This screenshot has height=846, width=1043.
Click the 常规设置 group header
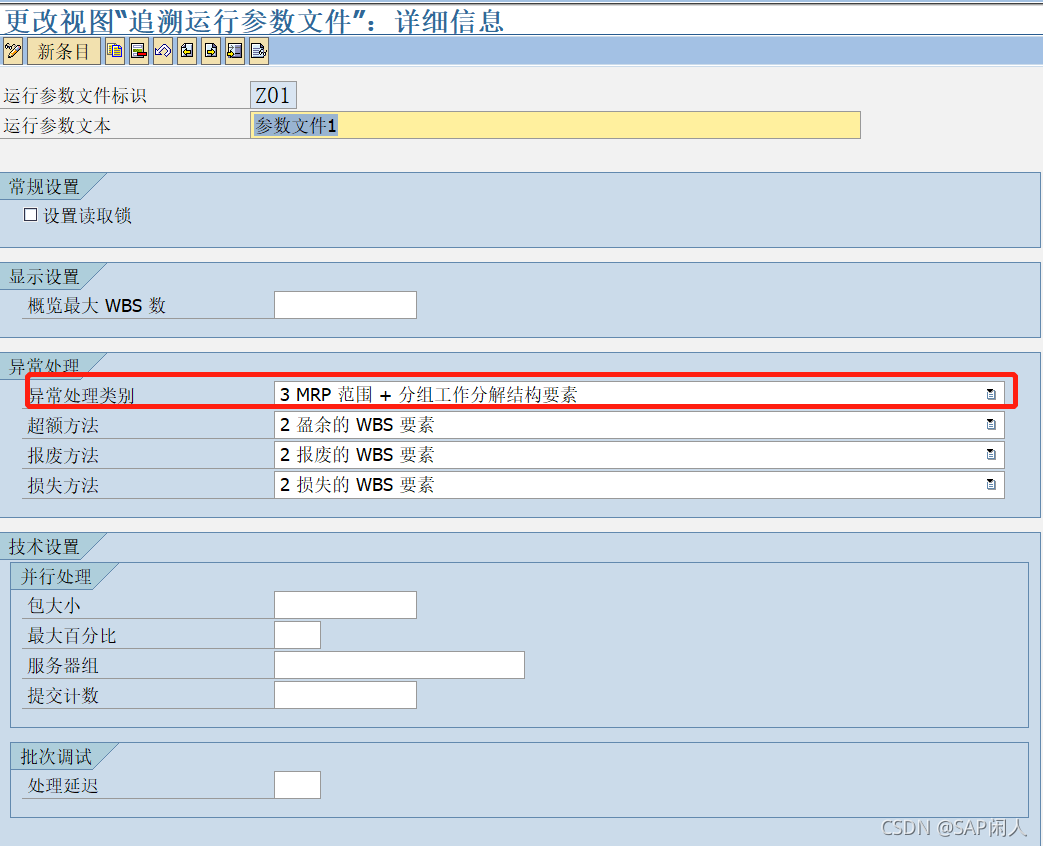coord(44,187)
